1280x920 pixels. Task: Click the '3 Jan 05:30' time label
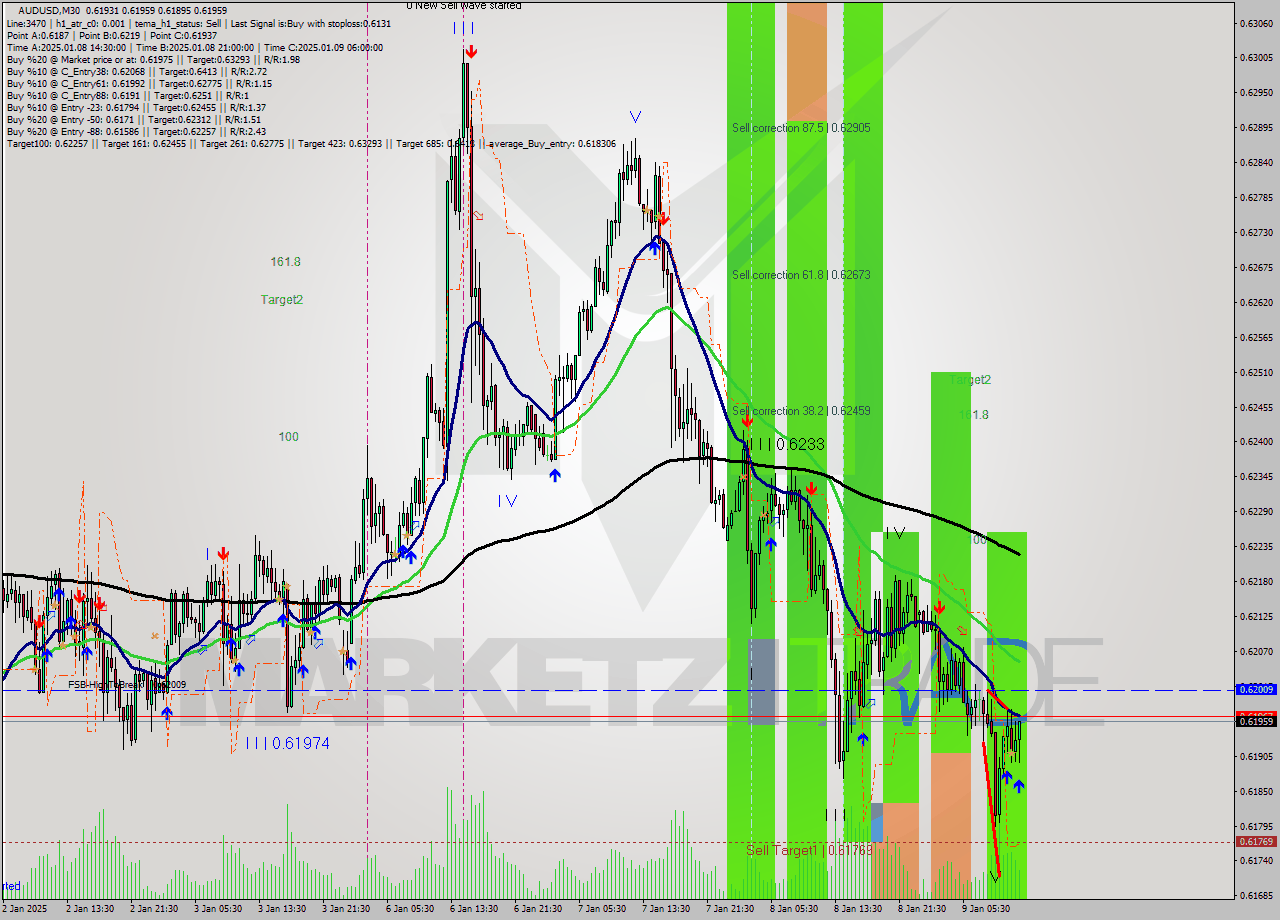(x=218, y=909)
